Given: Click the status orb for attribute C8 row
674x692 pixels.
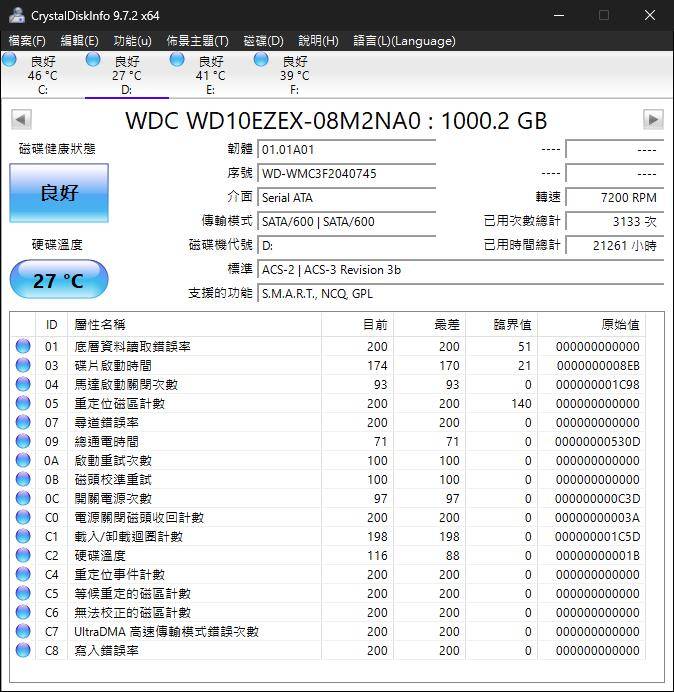Looking at the screenshot, I should pyautogui.click(x=23, y=650).
